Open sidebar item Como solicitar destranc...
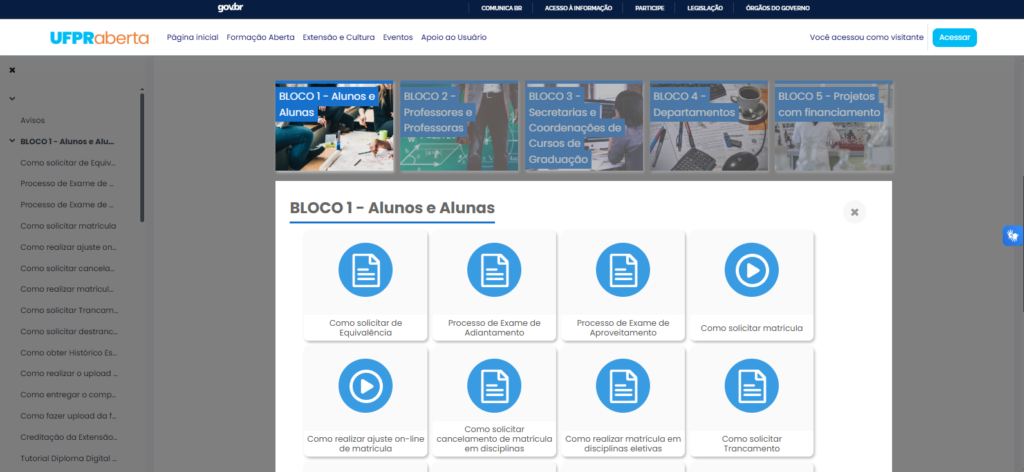The width and height of the screenshot is (1024, 472). coord(69,331)
